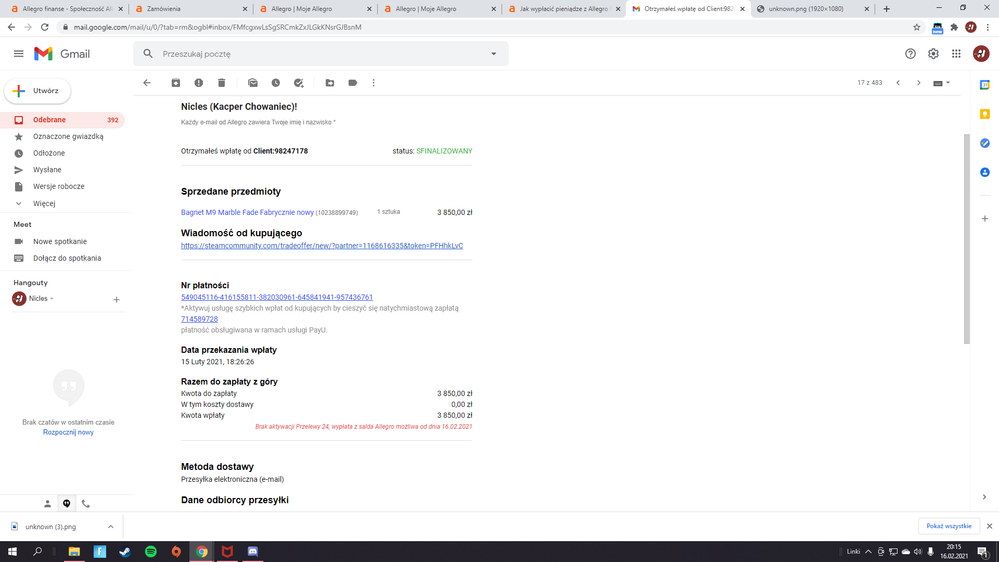The image size is (999, 562).
Task: Expand the Więcej section in sidebar
Action: pos(44,203)
